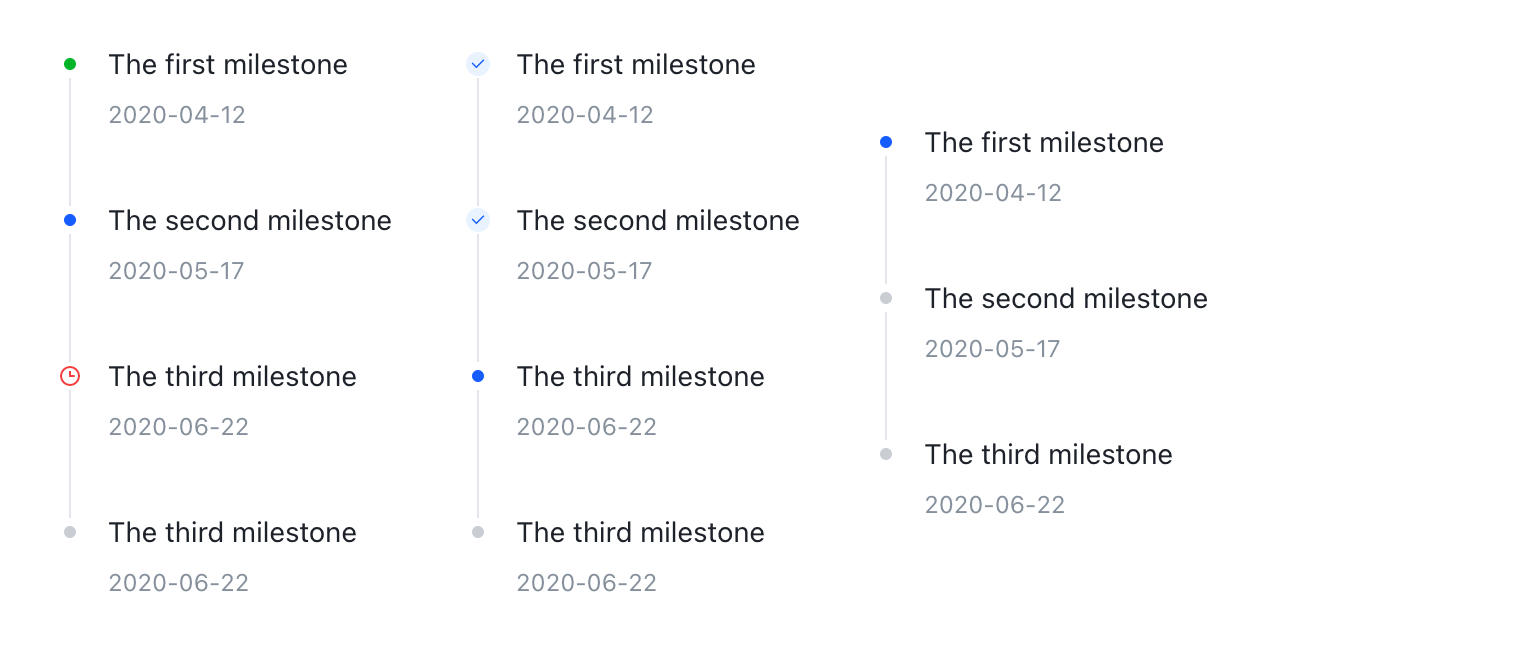Viewport: 1534px width, 662px height.
Task: Select "The third milestone" title beside blue dot
Action: tap(640, 377)
